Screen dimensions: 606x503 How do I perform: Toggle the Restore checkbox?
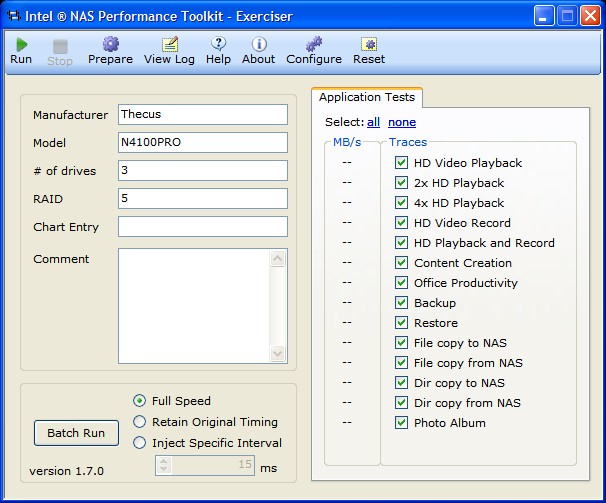pos(401,323)
